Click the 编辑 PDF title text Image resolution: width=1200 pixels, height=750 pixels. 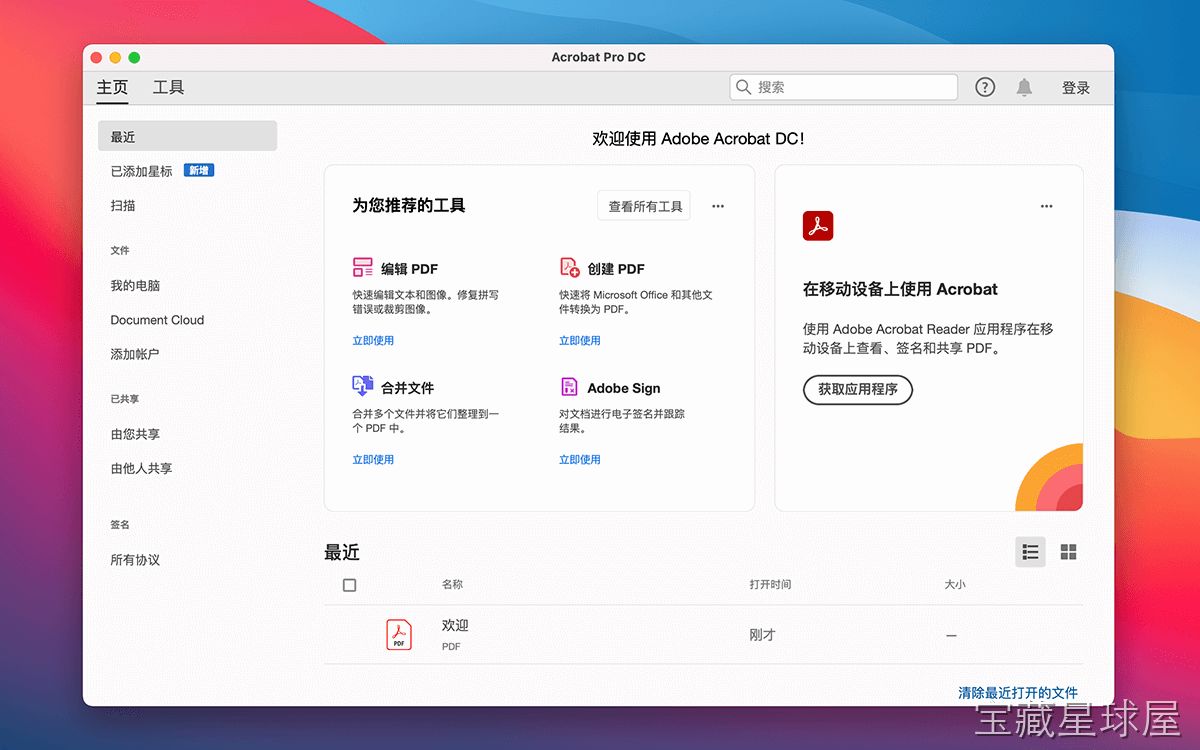409,269
